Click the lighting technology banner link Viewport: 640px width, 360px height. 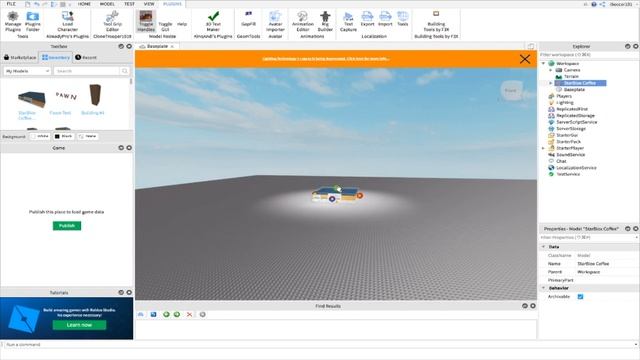pyautogui.click(x=326, y=59)
